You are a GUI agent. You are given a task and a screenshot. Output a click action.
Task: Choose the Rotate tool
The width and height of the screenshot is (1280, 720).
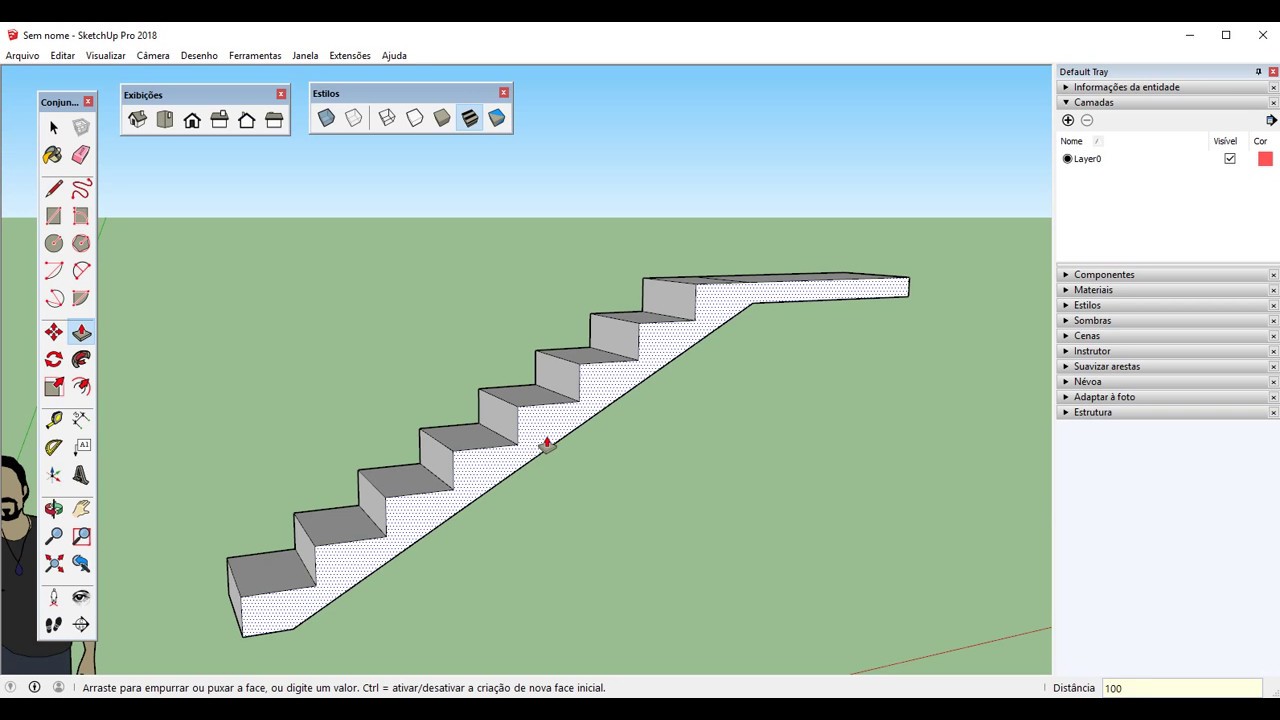(54, 359)
